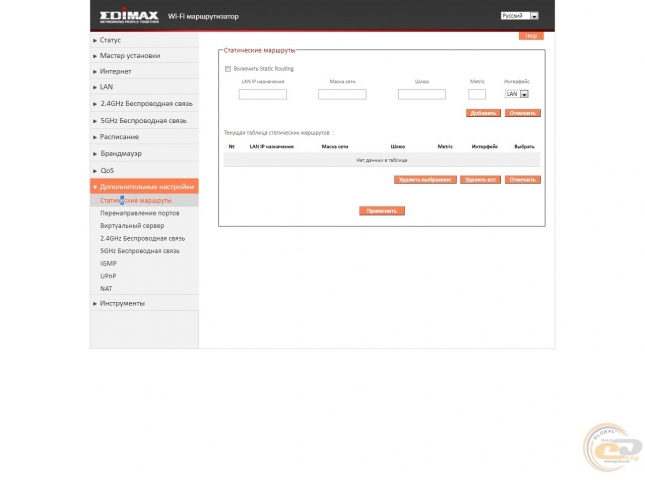Screen dimensions: 645x480
Task: Click Отменить button next to Добавить
Action: [522, 113]
